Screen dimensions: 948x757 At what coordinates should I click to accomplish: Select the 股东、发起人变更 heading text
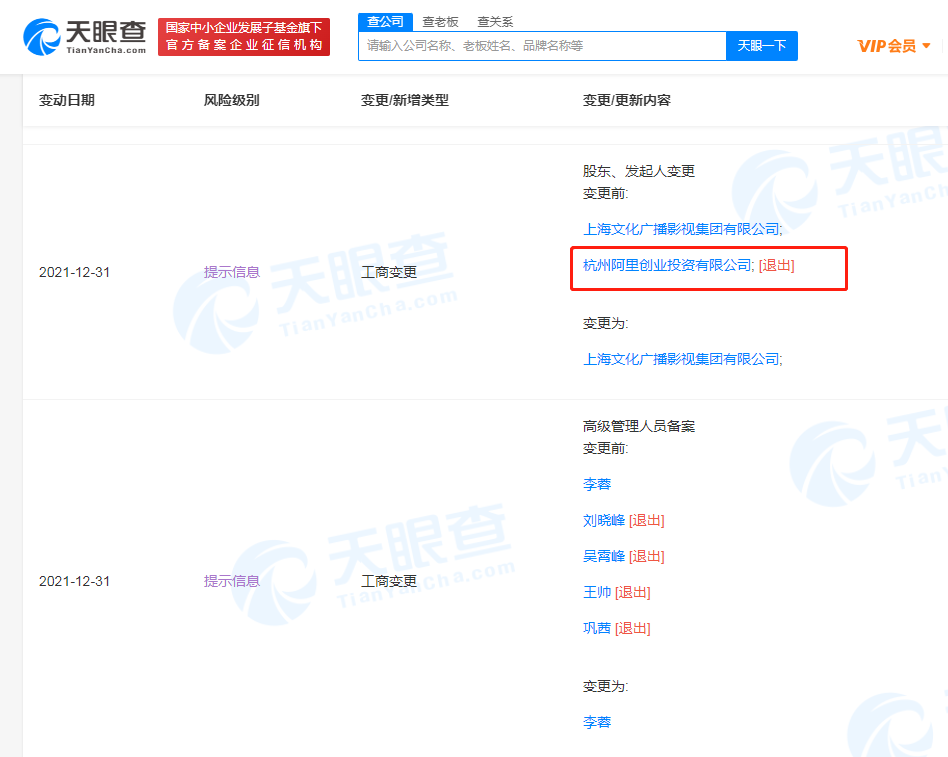pyautogui.click(x=638, y=171)
